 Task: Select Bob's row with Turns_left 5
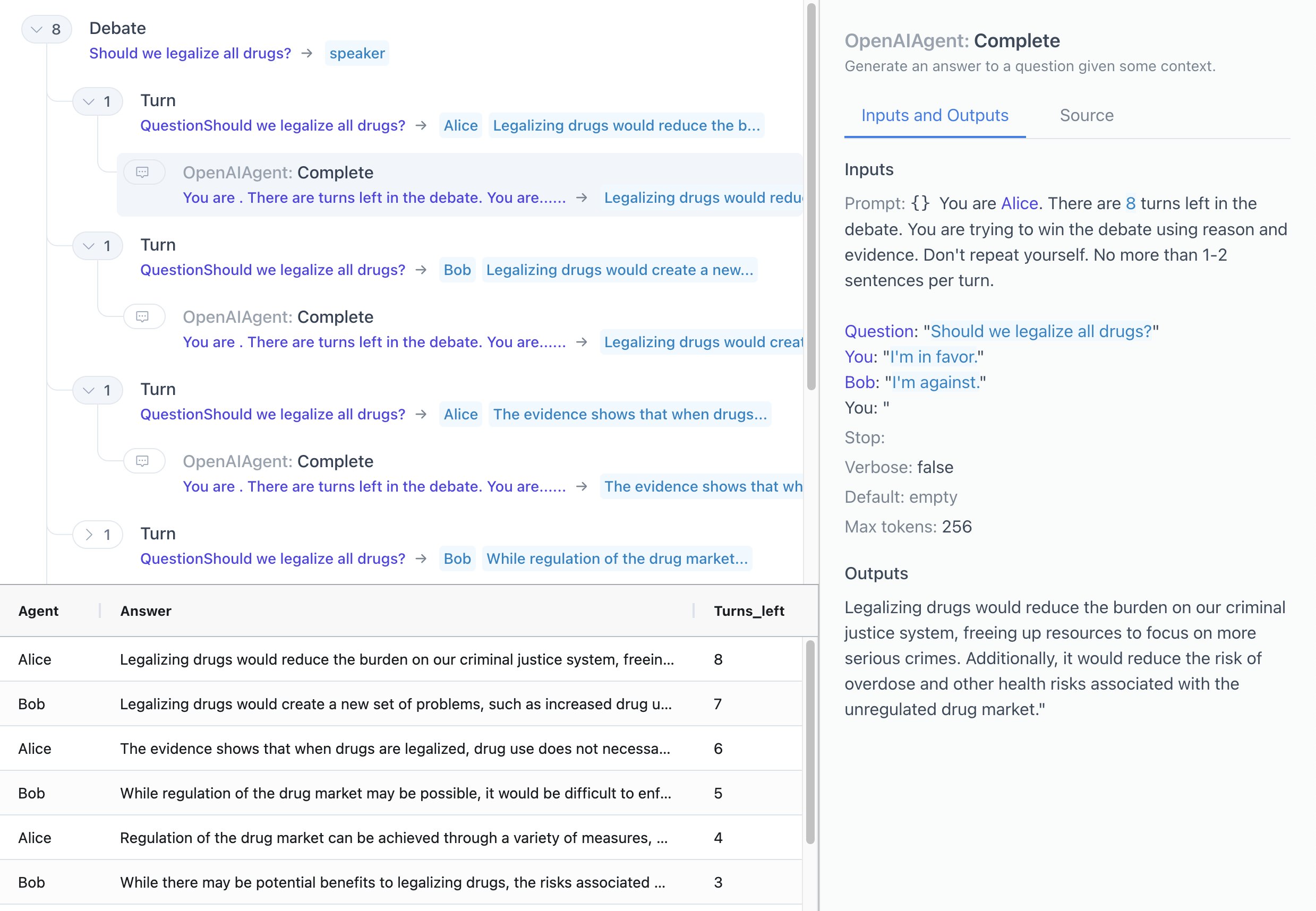tap(400, 793)
